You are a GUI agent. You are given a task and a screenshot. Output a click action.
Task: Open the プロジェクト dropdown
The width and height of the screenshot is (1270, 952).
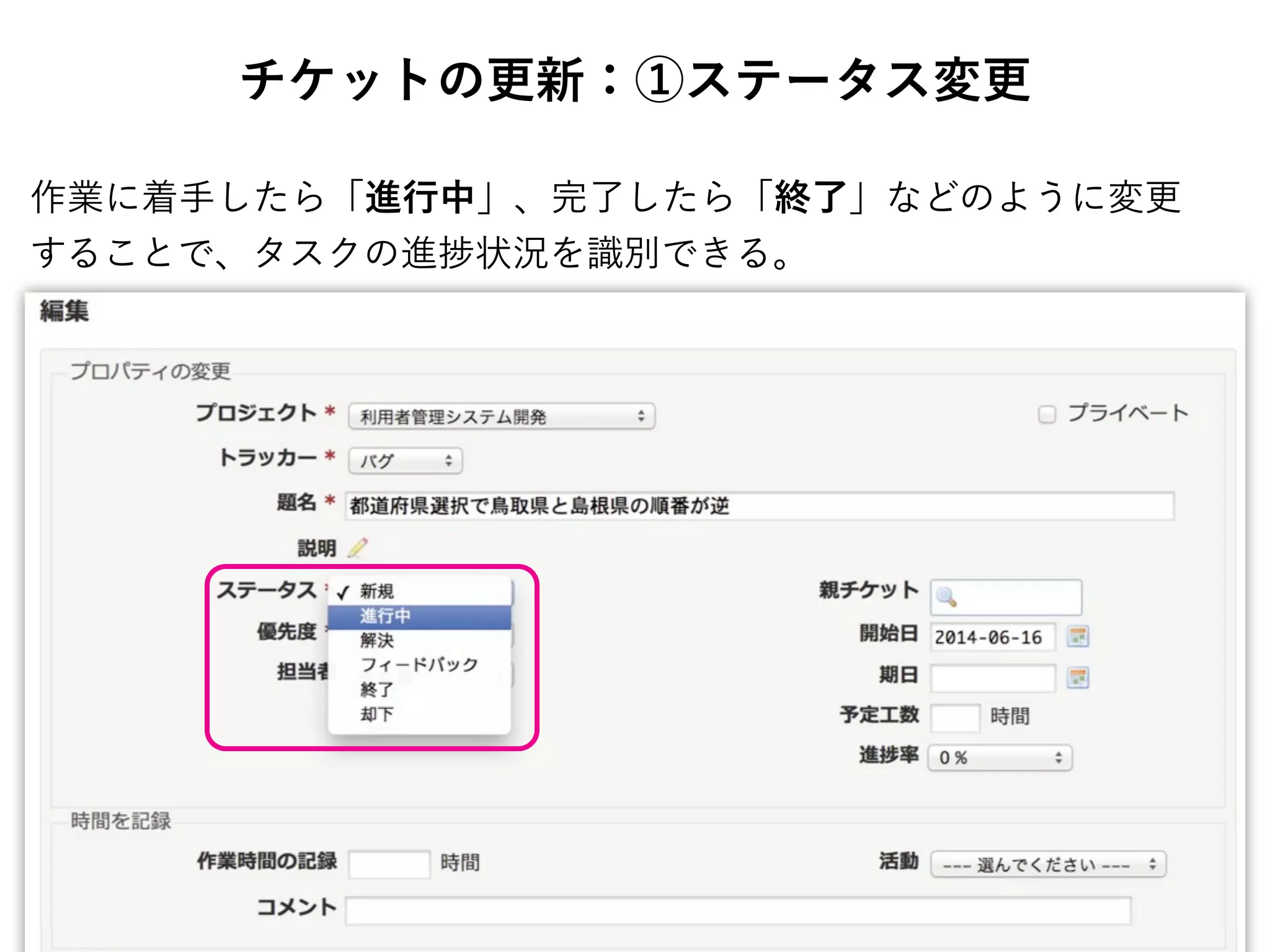pyautogui.click(x=502, y=416)
